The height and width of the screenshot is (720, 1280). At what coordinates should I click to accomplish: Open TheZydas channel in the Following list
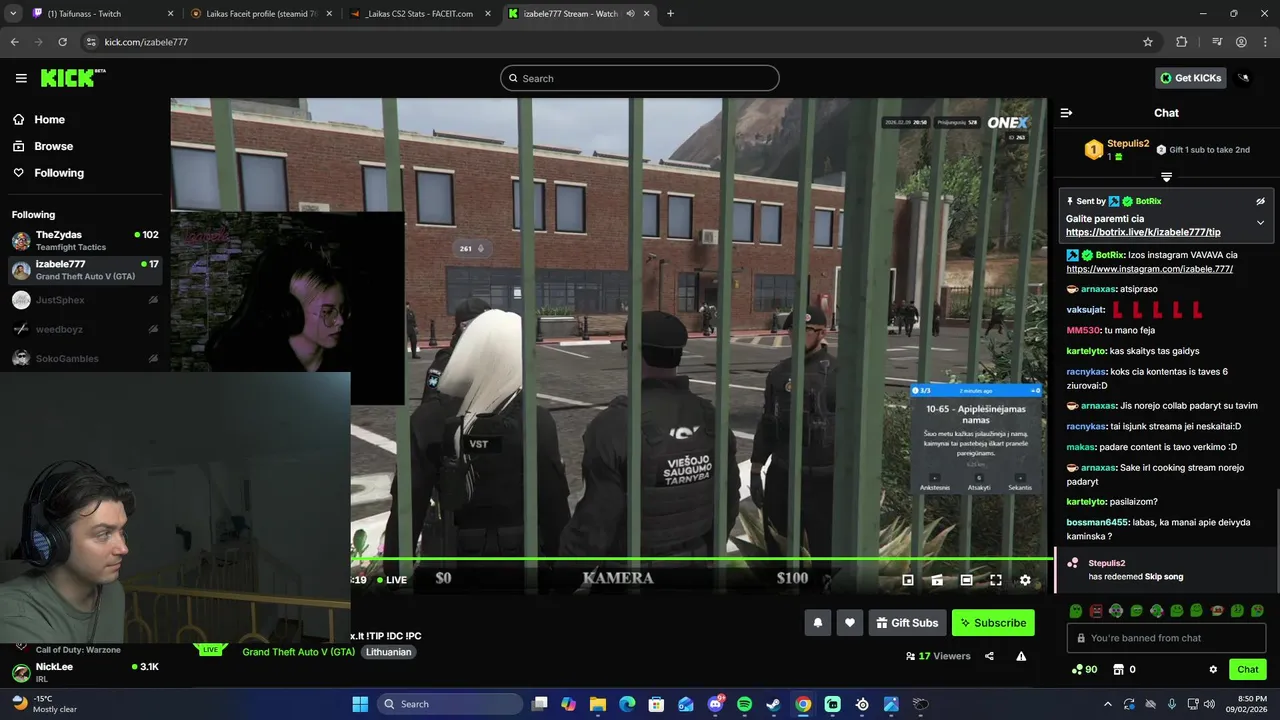click(85, 240)
